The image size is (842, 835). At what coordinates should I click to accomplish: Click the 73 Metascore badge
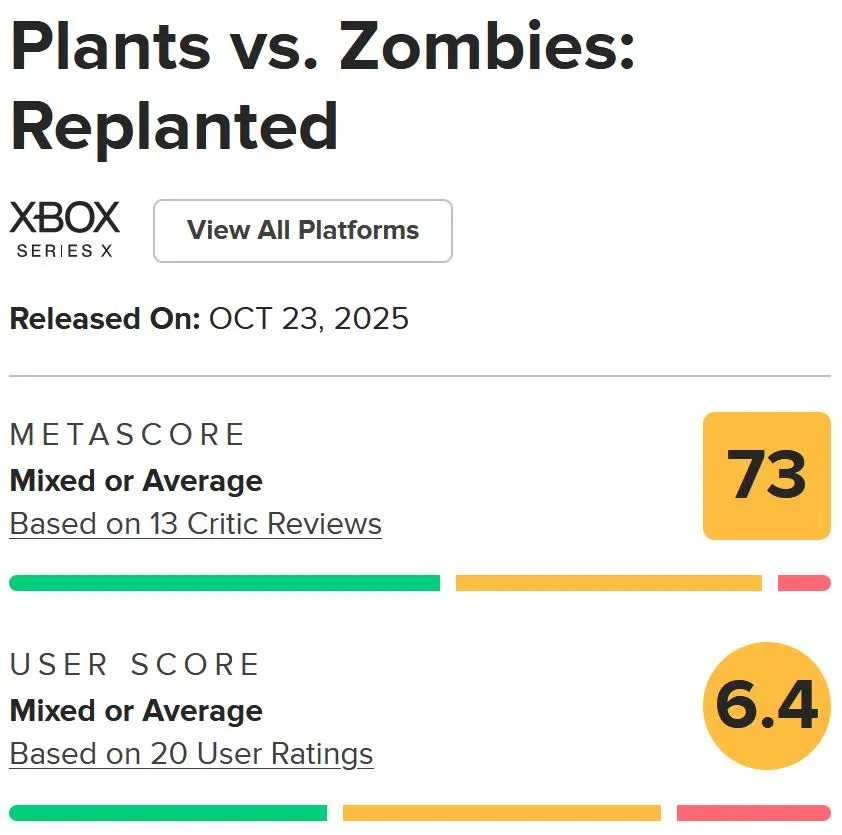click(x=767, y=476)
